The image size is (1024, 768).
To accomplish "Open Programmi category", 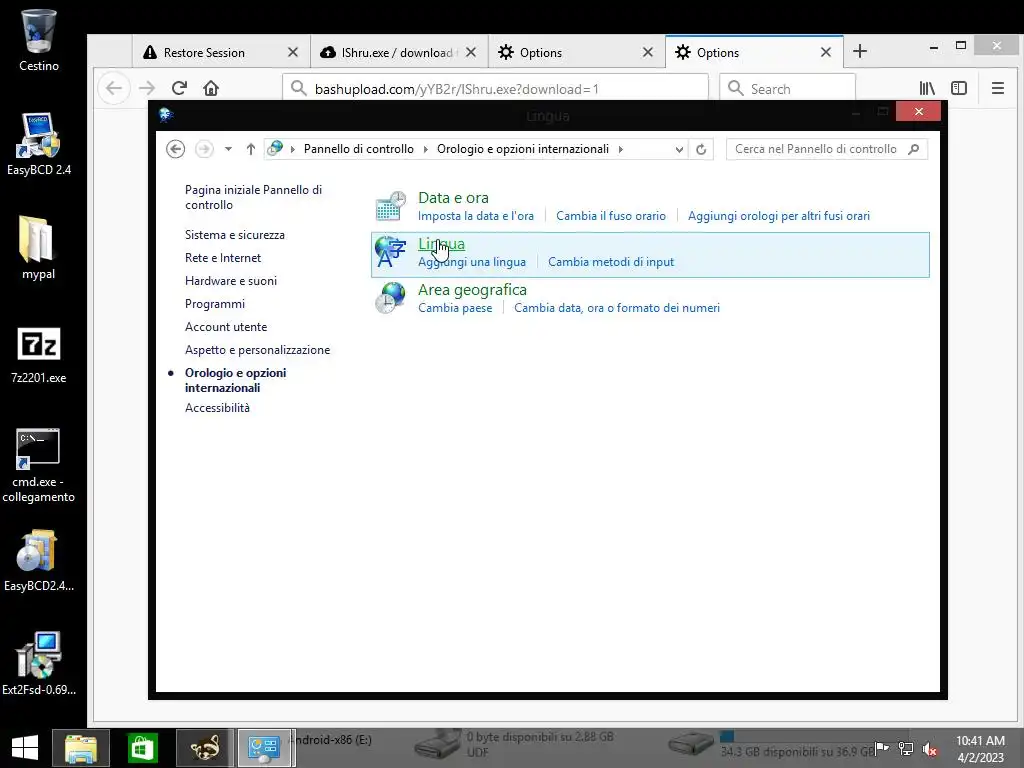I will coord(215,304).
